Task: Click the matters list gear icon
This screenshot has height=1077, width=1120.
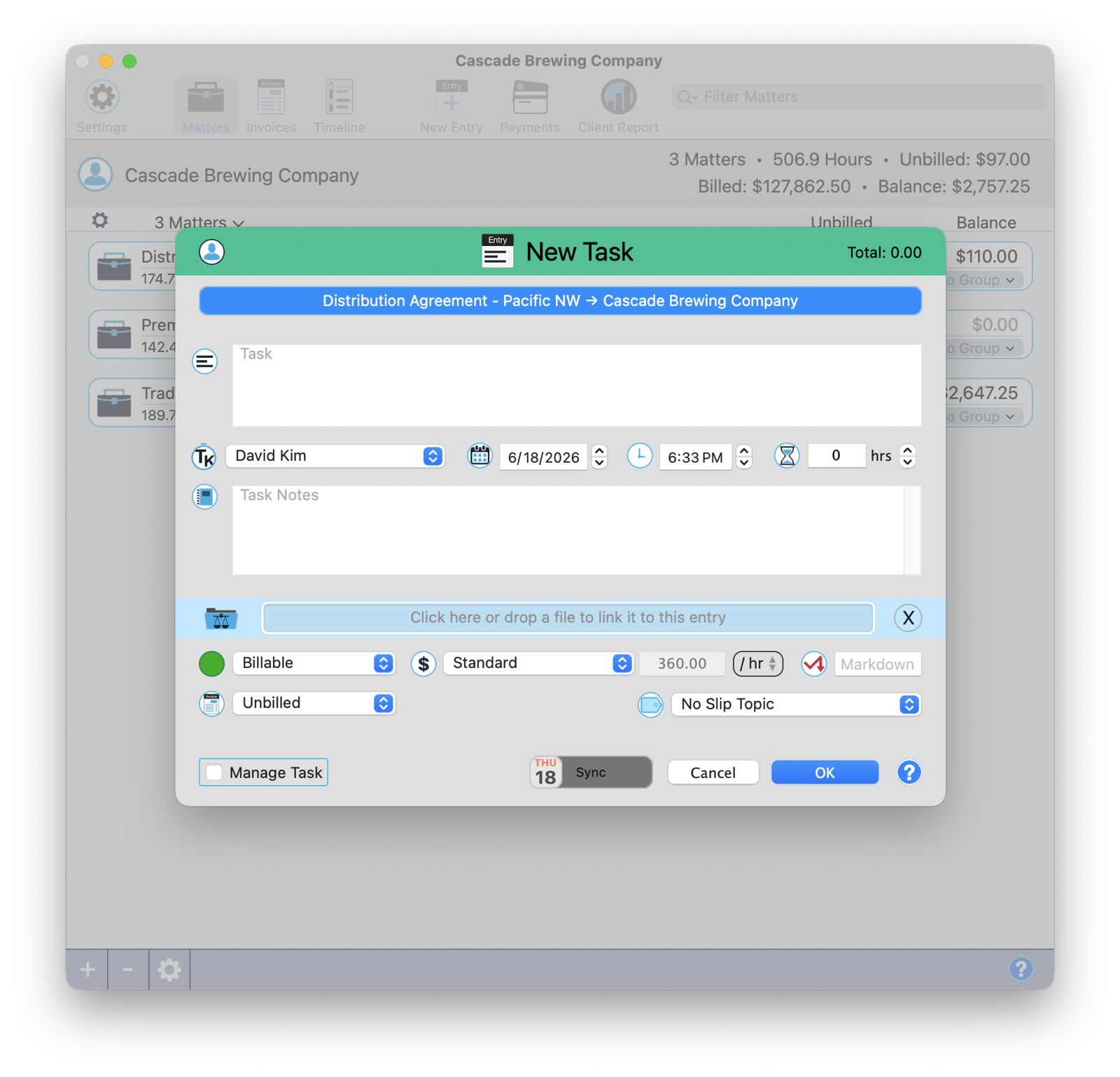Action: click(x=100, y=221)
